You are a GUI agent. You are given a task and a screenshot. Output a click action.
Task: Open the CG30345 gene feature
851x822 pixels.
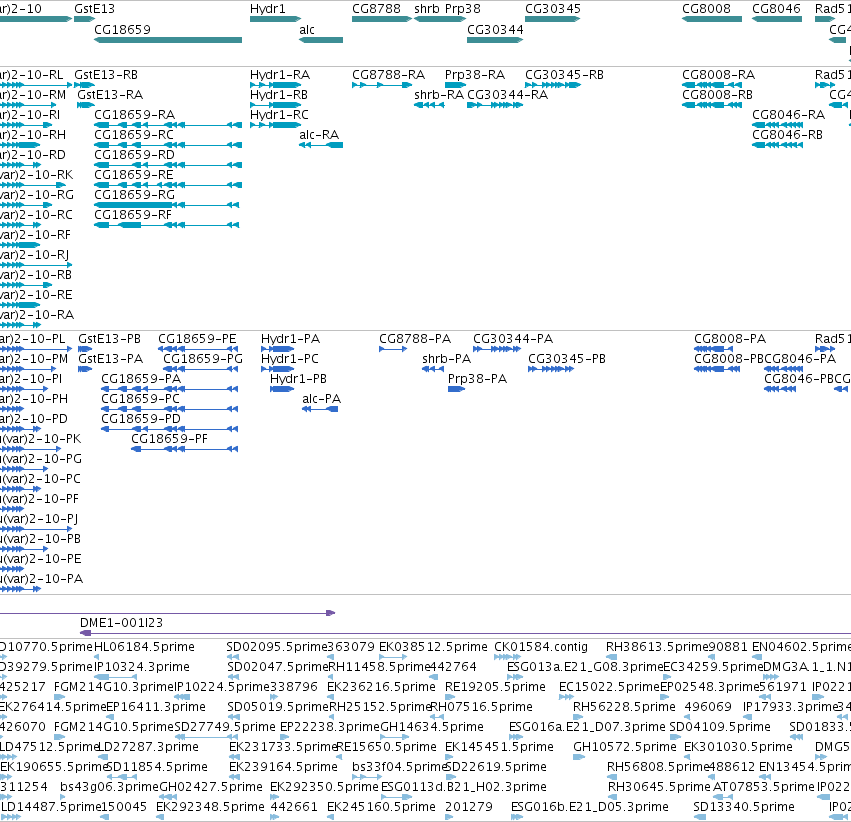552,19
